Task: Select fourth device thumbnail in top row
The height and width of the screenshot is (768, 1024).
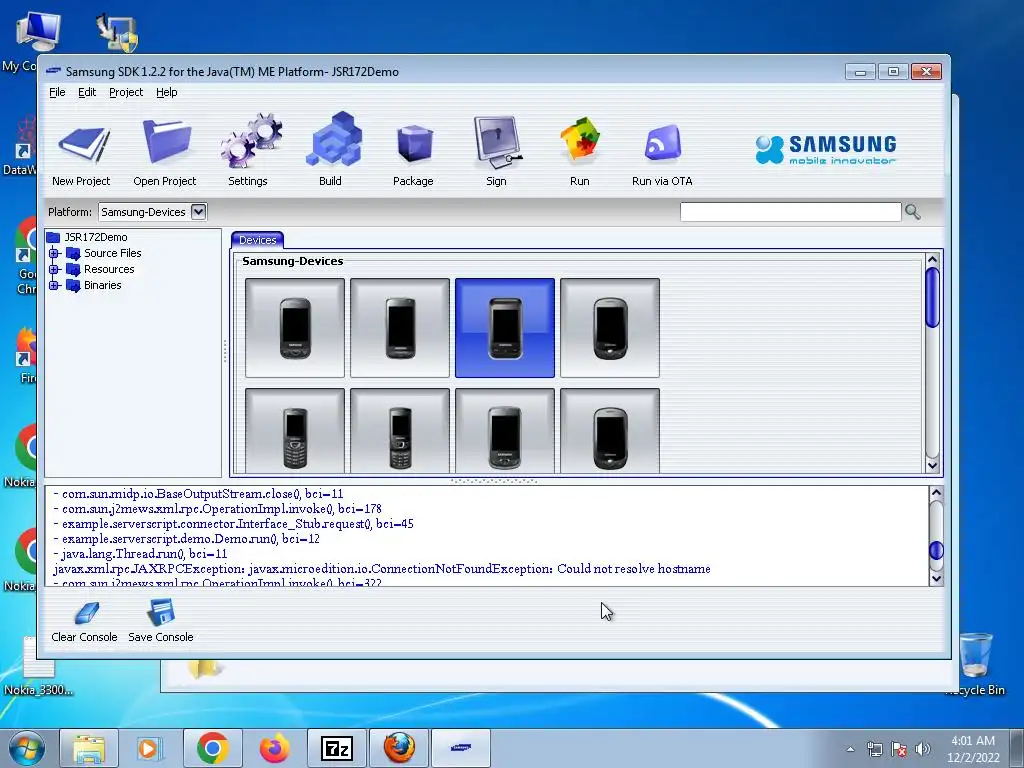Action: [x=610, y=328]
